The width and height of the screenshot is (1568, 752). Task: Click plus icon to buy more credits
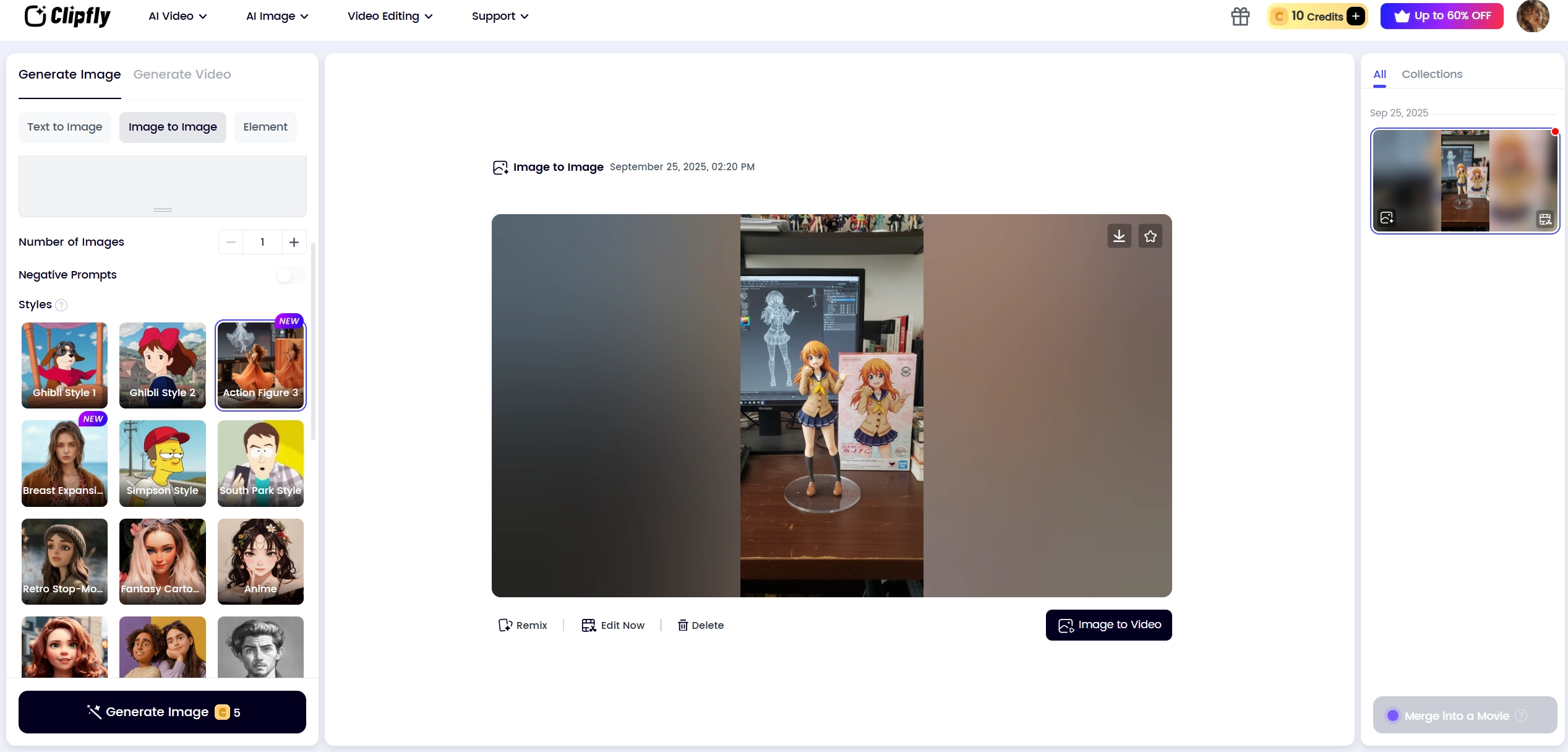(1356, 16)
